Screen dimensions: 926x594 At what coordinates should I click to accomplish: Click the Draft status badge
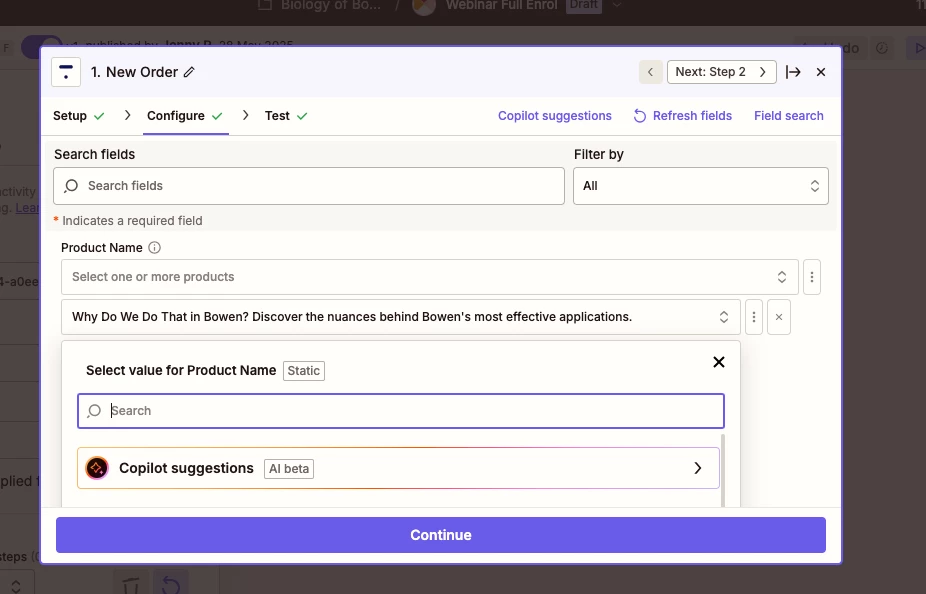(x=583, y=5)
